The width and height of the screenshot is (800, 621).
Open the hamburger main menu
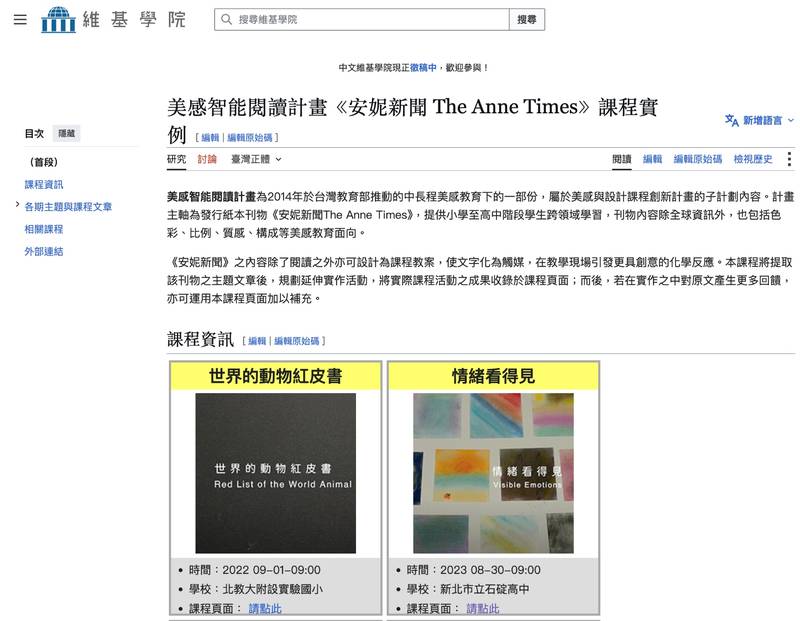tap(20, 19)
